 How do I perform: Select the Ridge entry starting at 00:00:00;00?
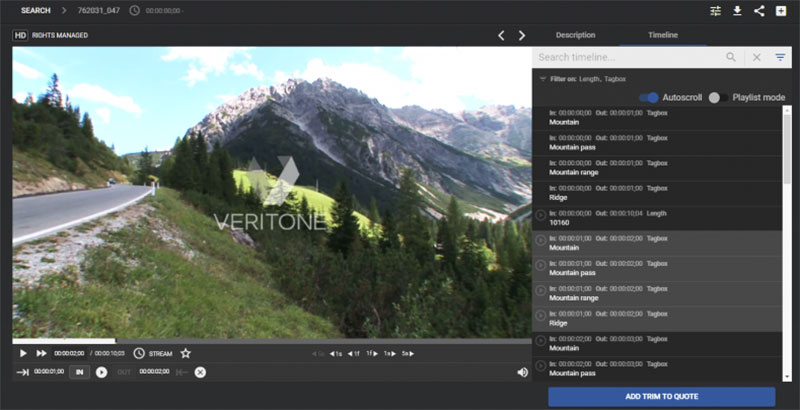coord(657,193)
